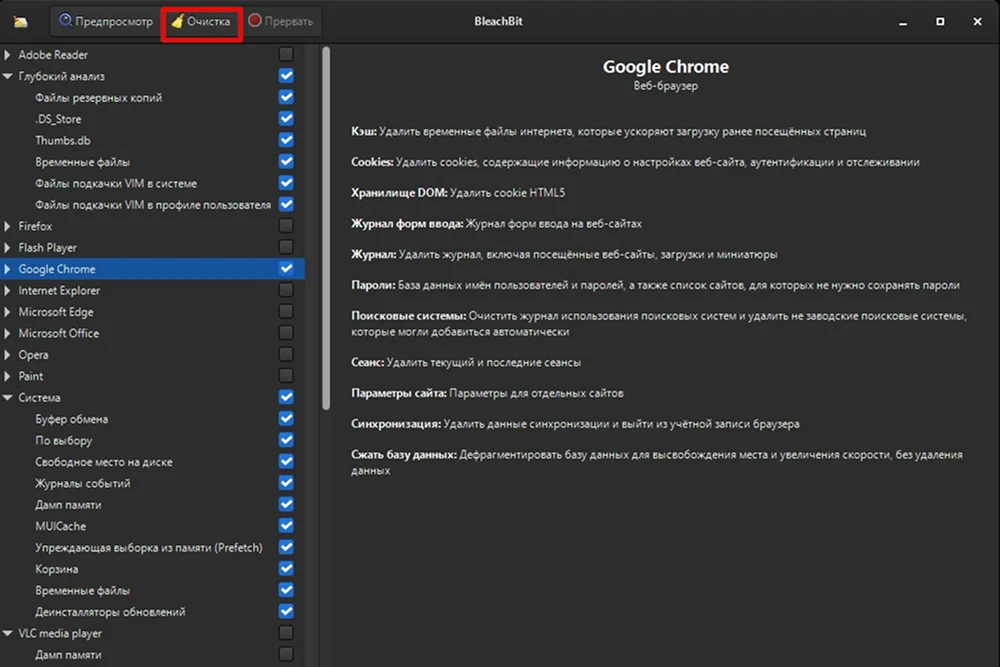Click the BleachBit app menu icon

21,21
